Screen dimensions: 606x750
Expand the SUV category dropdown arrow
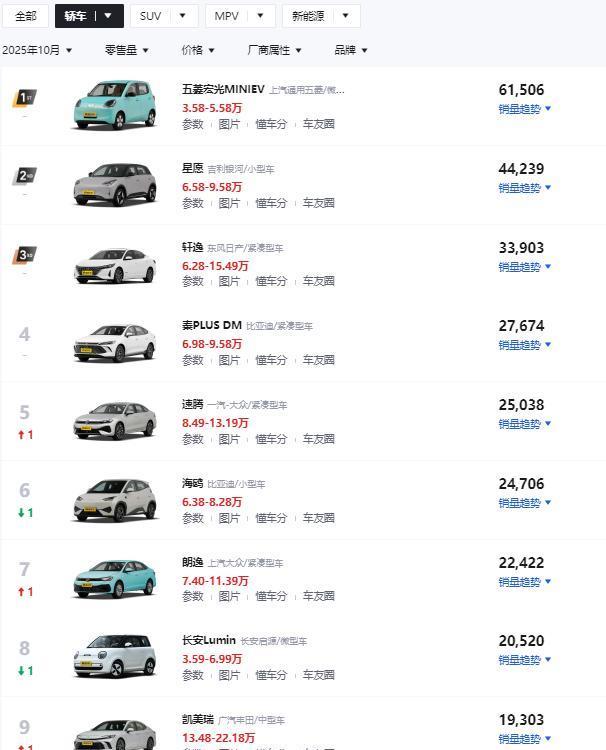point(181,16)
